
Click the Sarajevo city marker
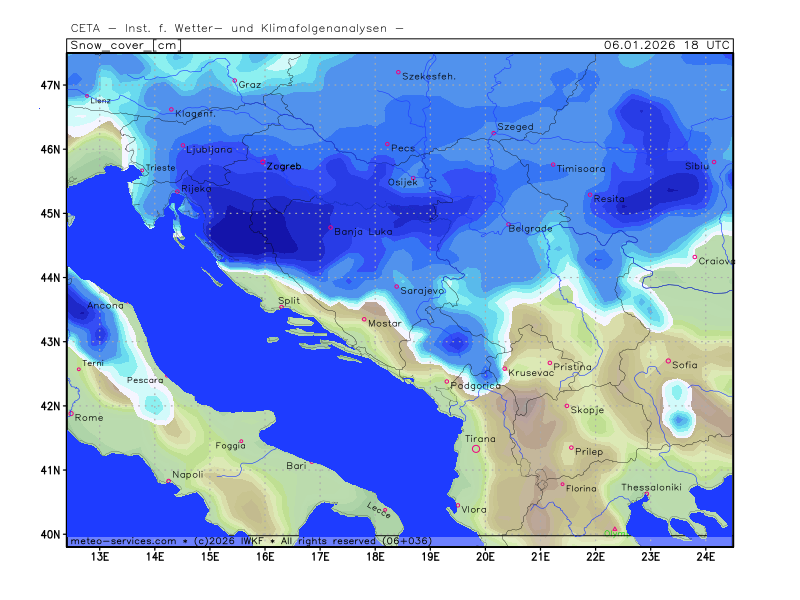point(396,286)
